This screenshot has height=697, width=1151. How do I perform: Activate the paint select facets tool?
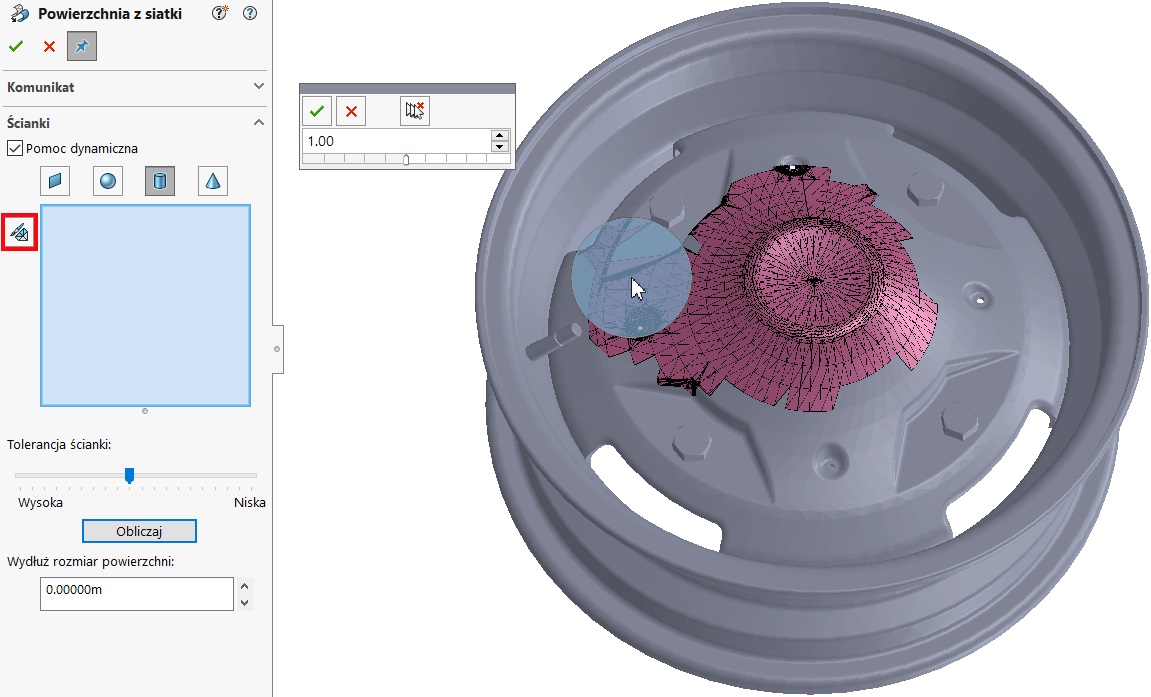19,233
